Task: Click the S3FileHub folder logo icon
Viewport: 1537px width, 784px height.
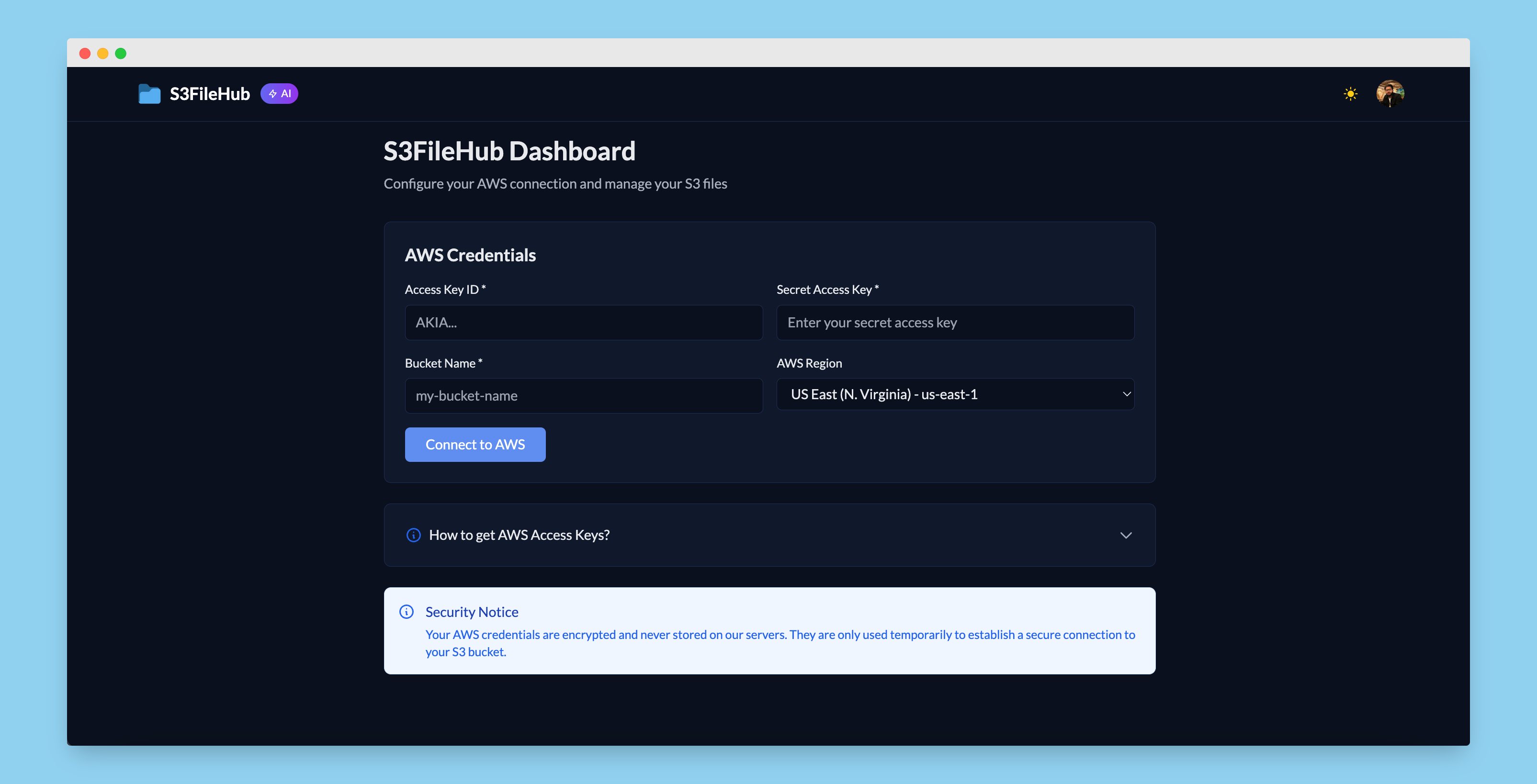Action: [149, 94]
